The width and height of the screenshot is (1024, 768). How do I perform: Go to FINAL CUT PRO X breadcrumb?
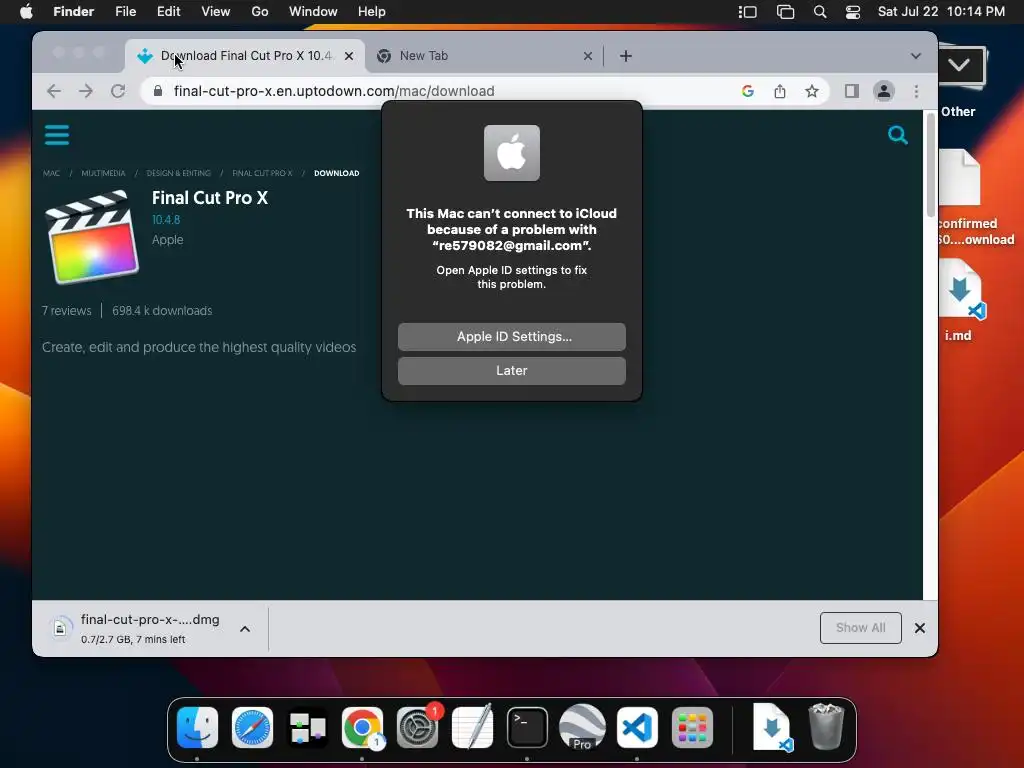tap(263, 173)
